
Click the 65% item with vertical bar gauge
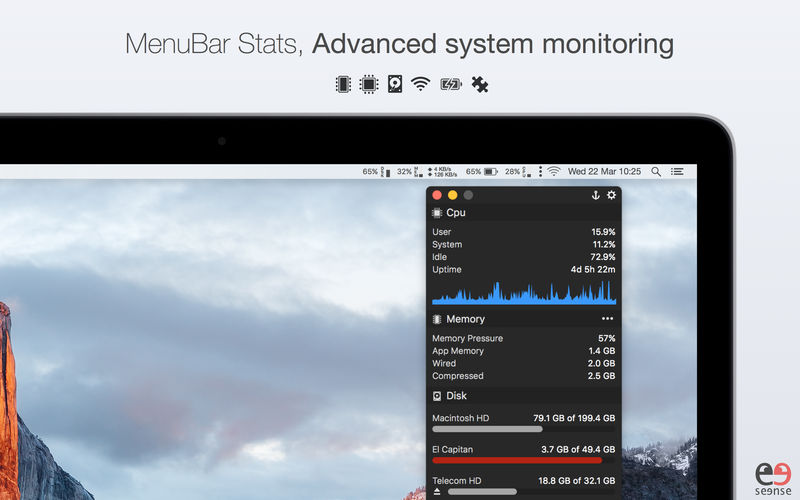click(377, 171)
